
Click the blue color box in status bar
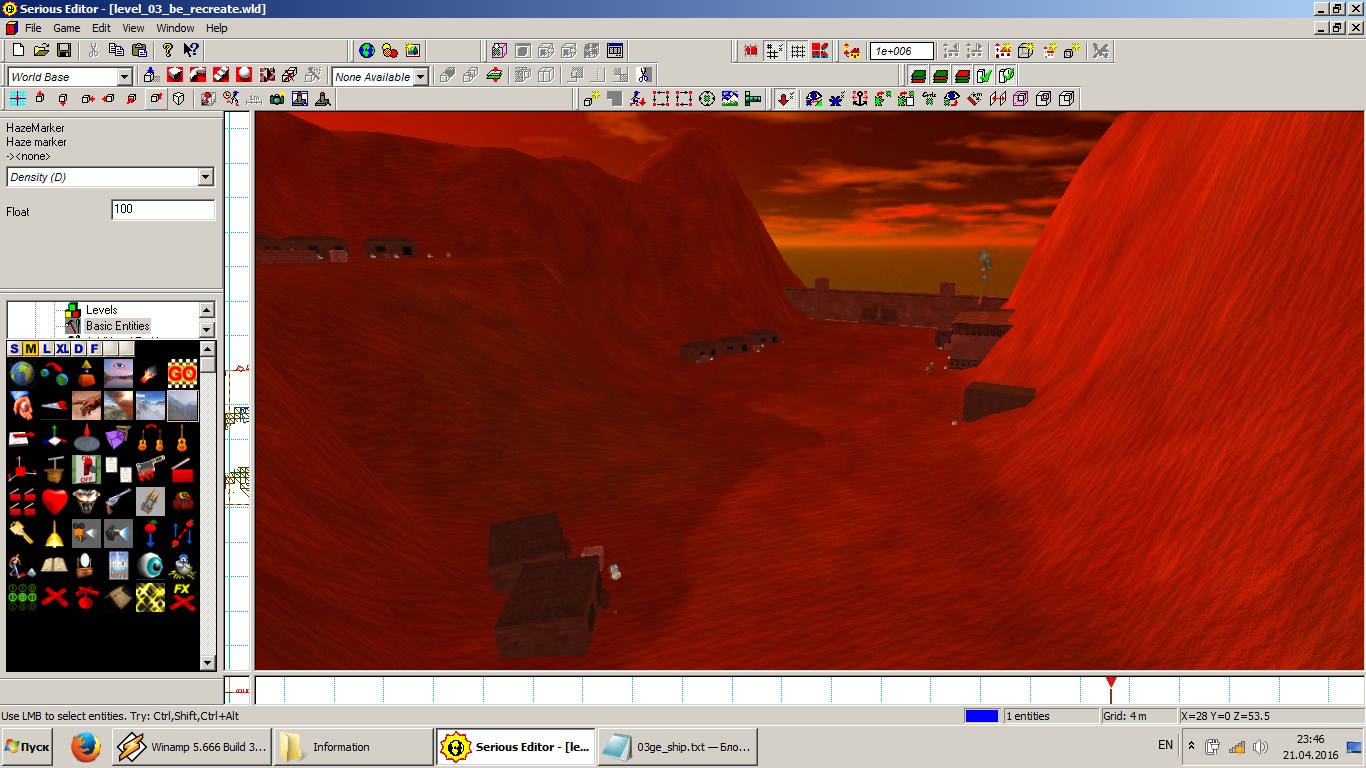[x=982, y=716]
